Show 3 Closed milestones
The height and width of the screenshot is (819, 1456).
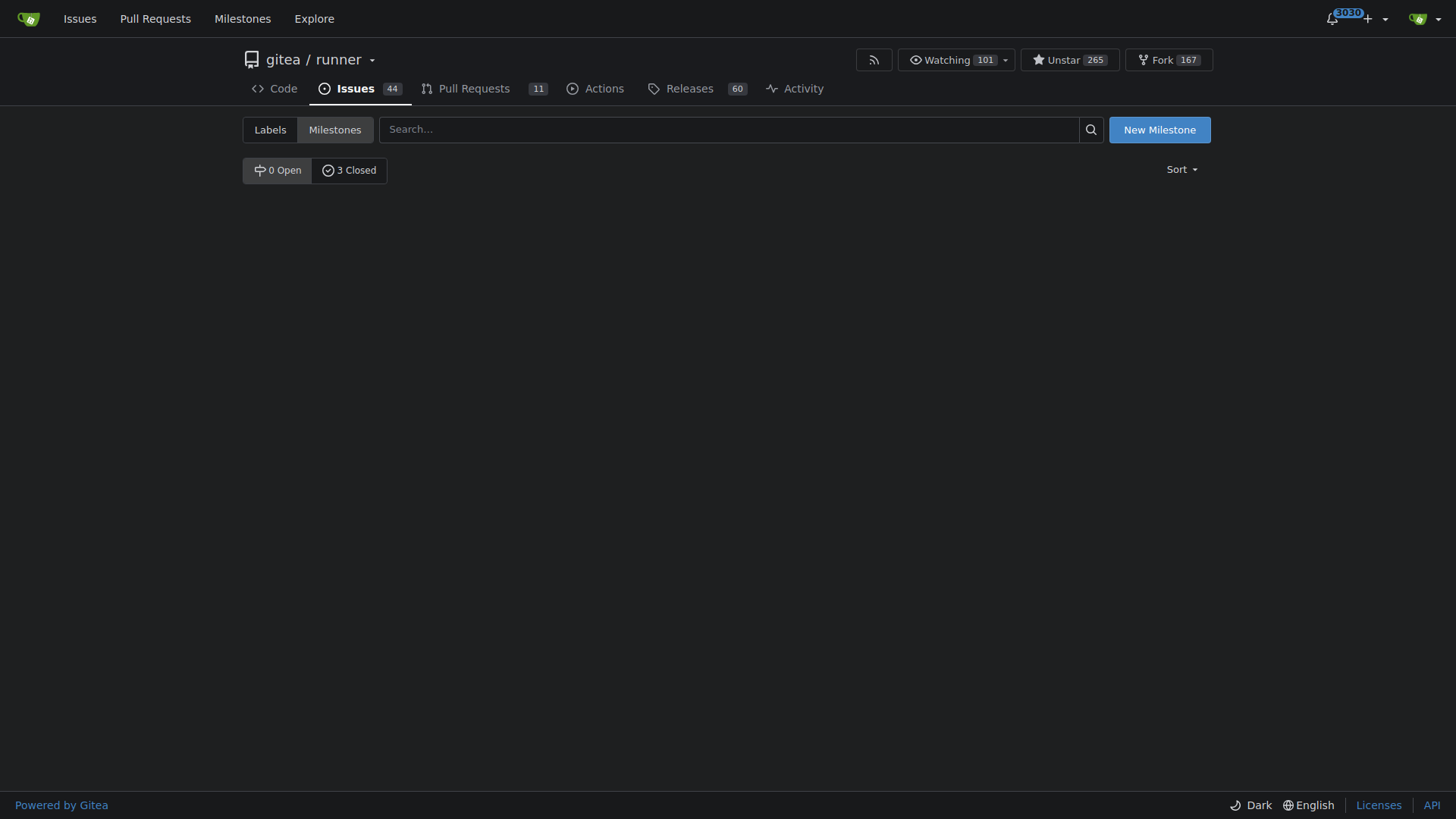(x=350, y=171)
